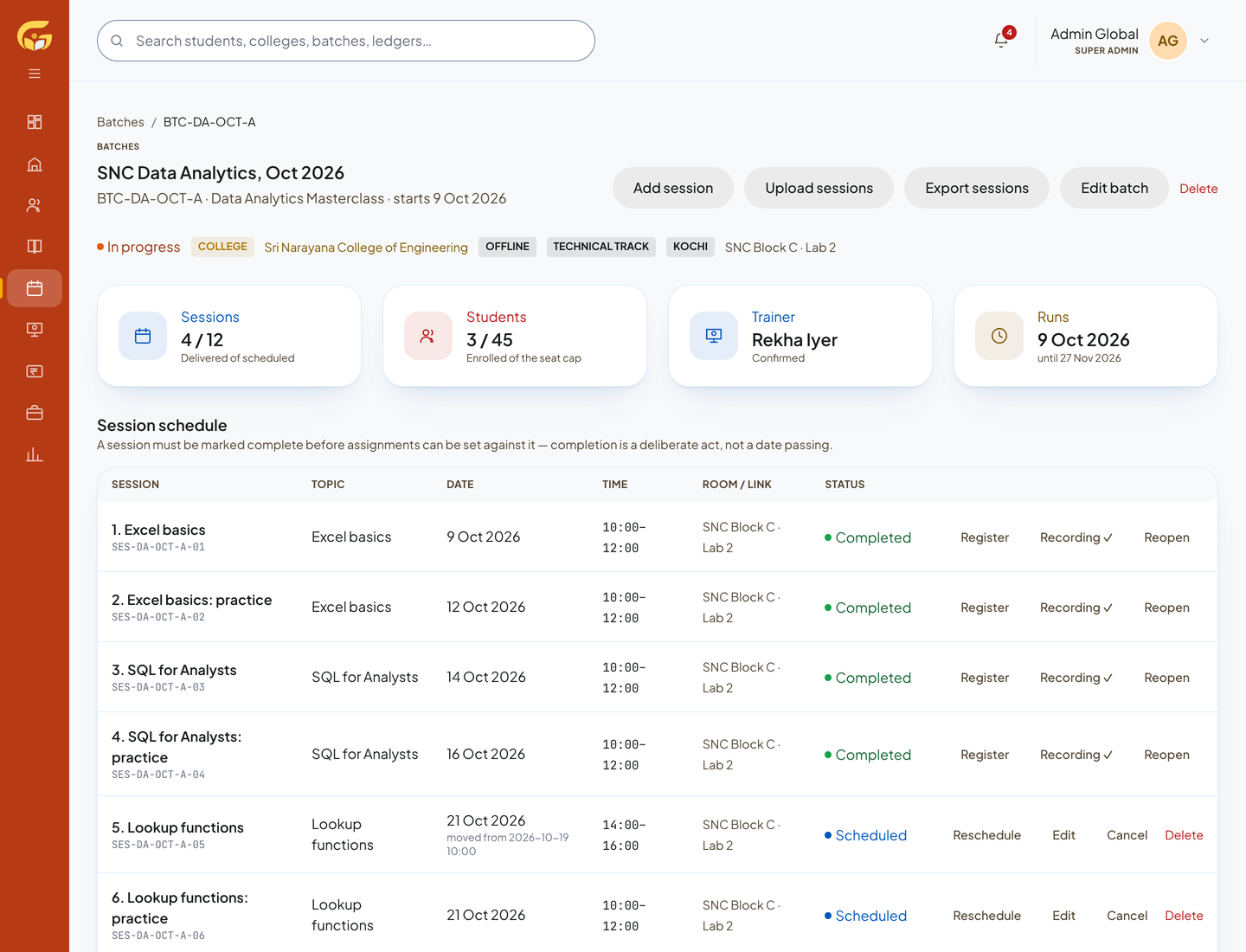Cancel session 5 Lookup functions
Image resolution: width=1246 pixels, height=952 pixels.
click(1127, 835)
